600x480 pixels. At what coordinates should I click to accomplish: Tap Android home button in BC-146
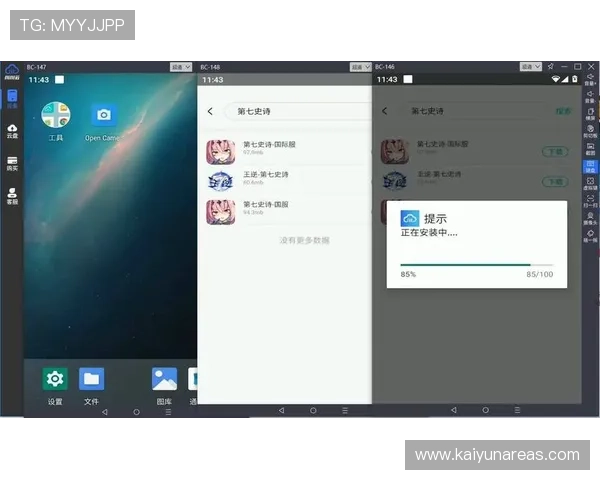[486, 410]
